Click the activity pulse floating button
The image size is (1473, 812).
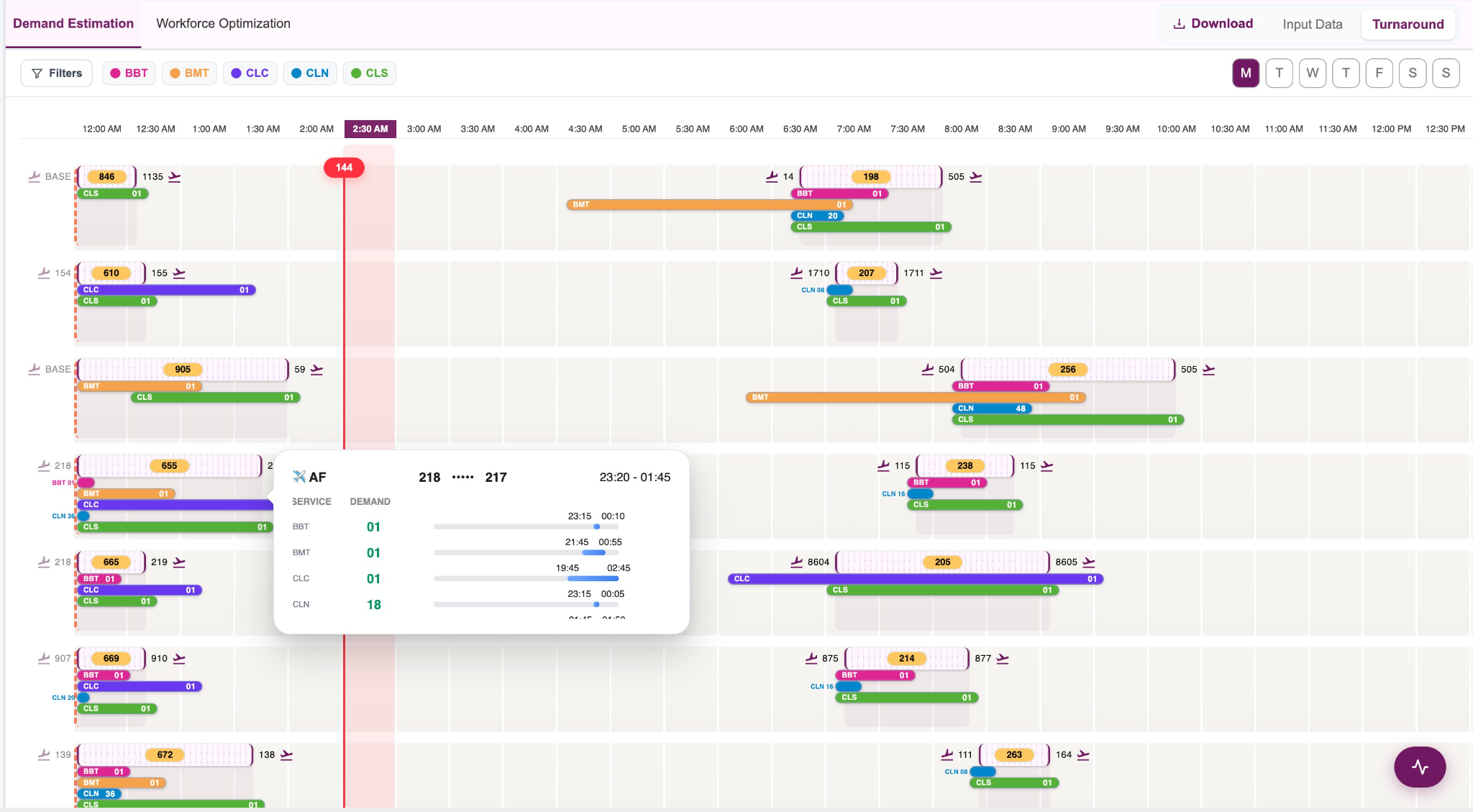pos(1420,767)
